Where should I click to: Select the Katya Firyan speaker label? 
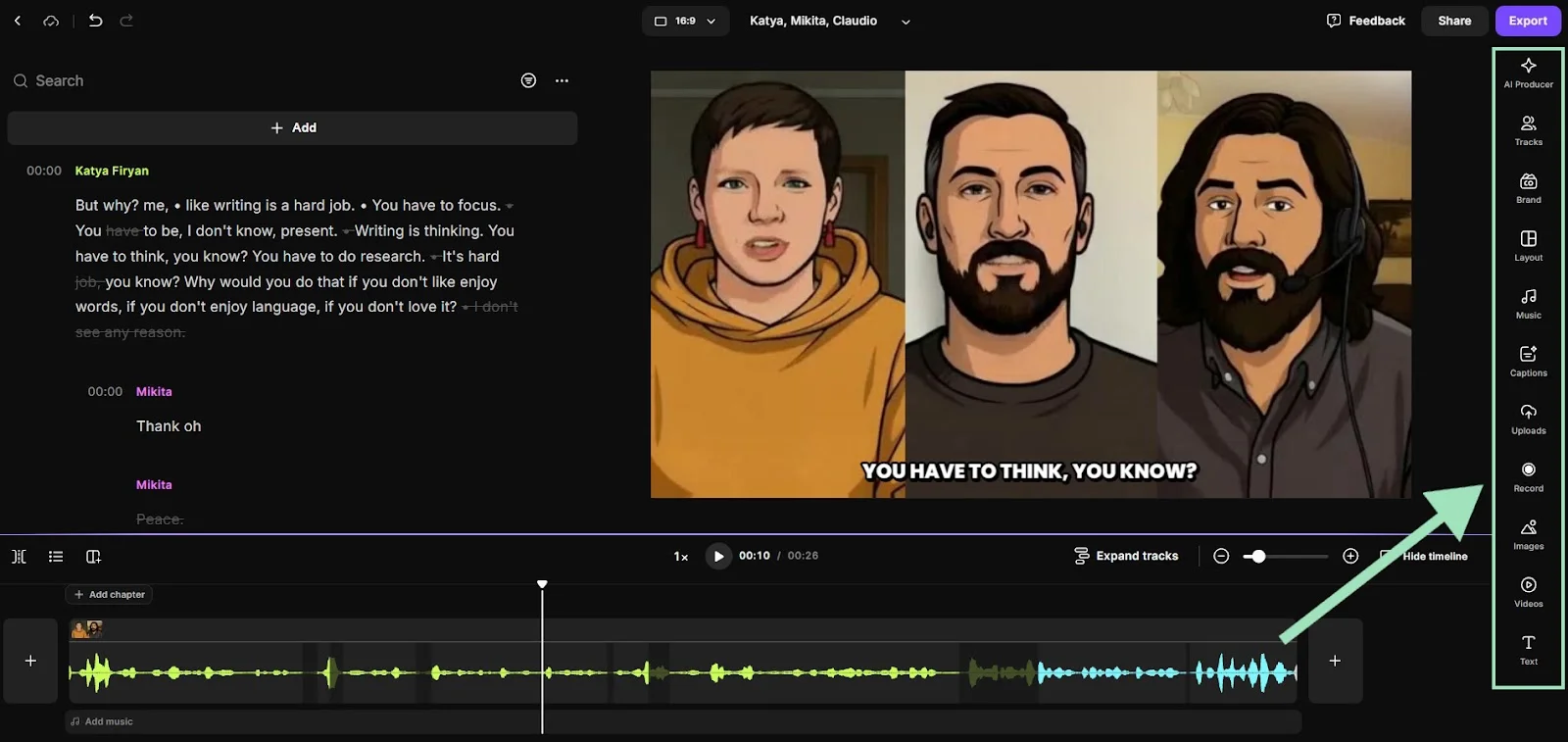tap(112, 171)
